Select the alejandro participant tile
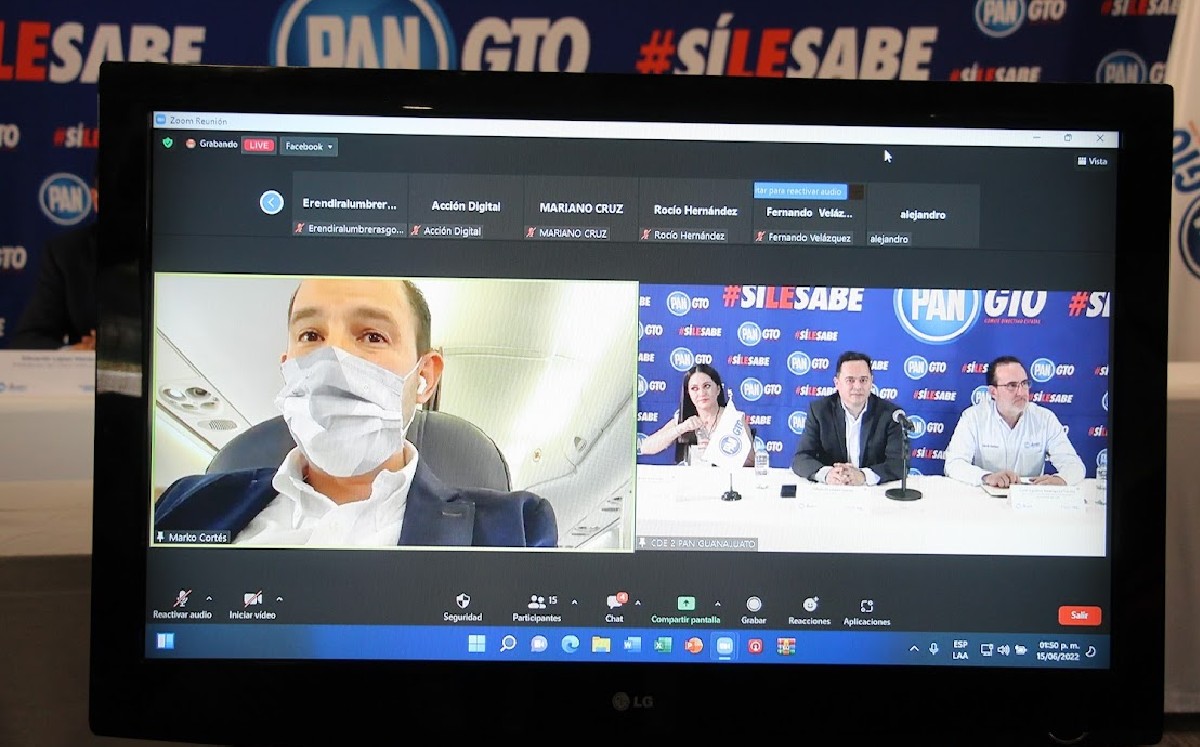 click(922, 215)
